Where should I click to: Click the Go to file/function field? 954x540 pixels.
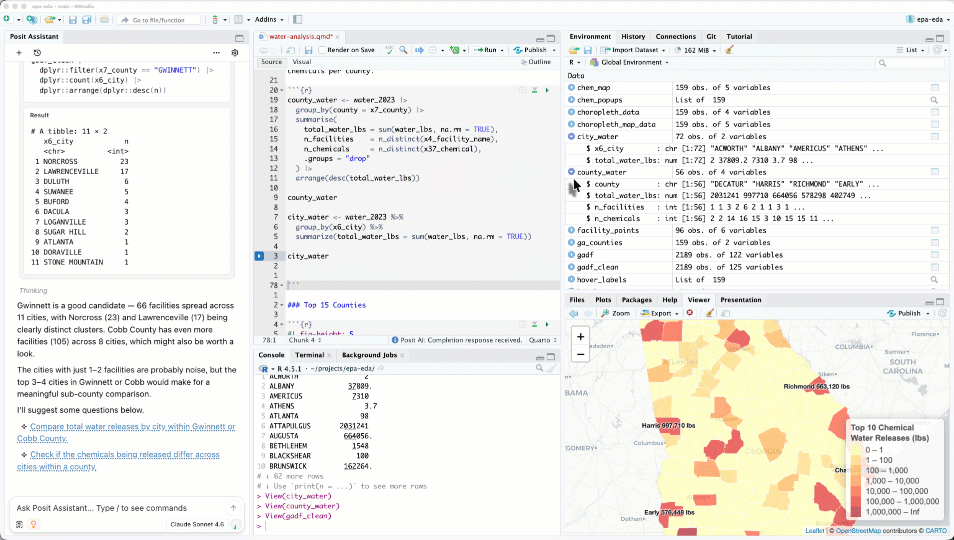coord(160,20)
